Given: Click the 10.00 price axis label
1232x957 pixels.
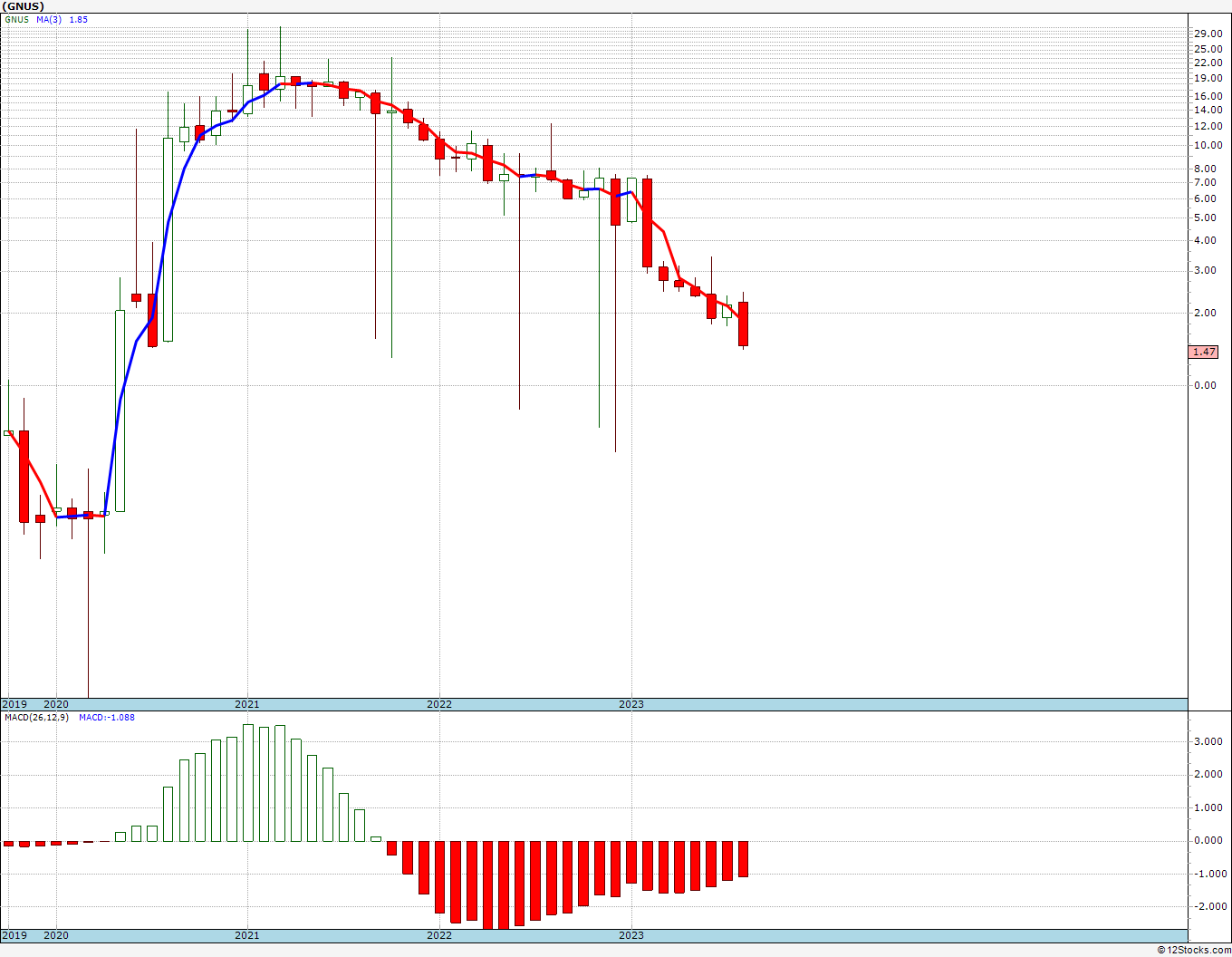Looking at the screenshot, I should coord(1208,145).
